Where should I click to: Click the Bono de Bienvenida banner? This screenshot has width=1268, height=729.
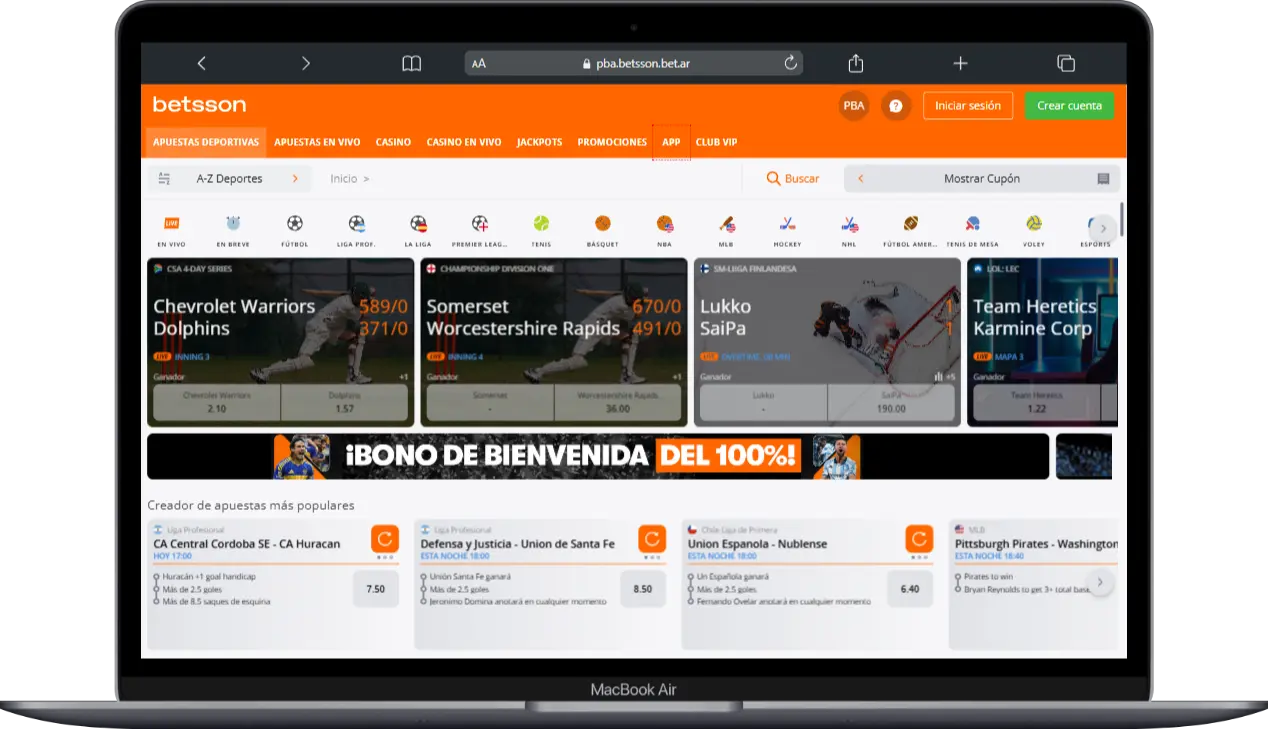click(598, 456)
